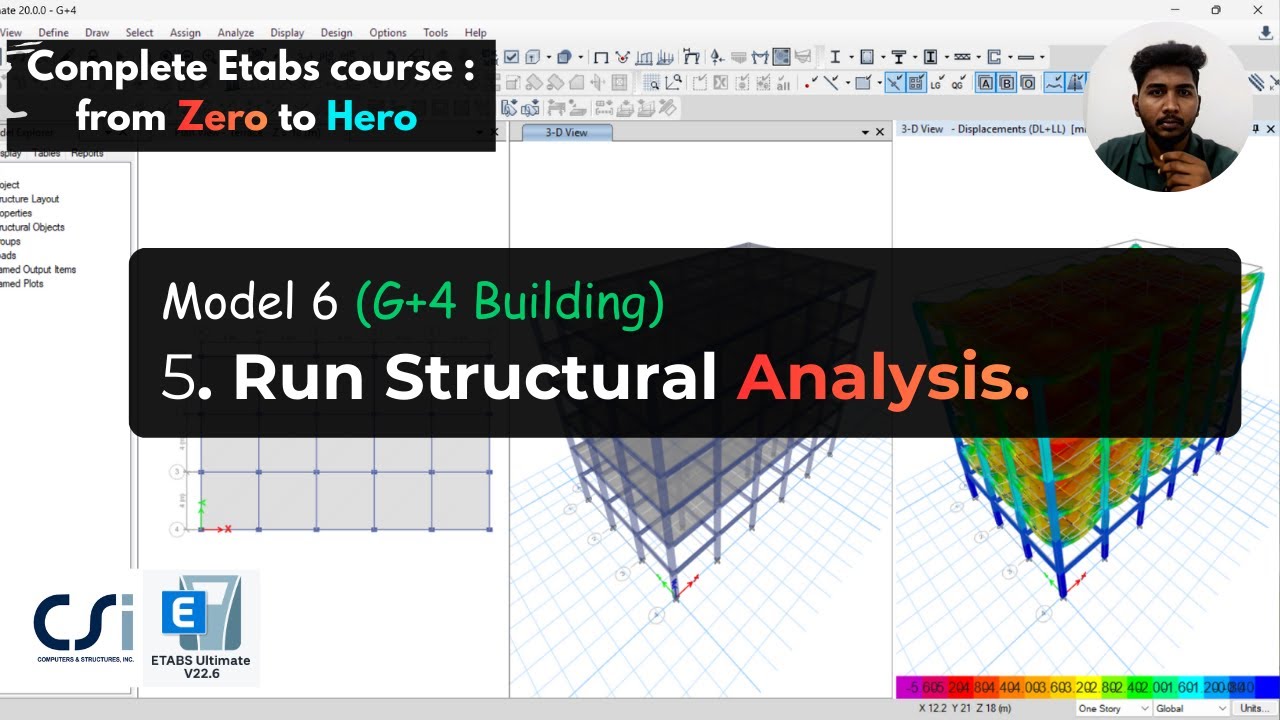The width and height of the screenshot is (1280, 720).
Task: Click the mirrored triangle icon on second toolbar row
Action: click(x=1077, y=83)
